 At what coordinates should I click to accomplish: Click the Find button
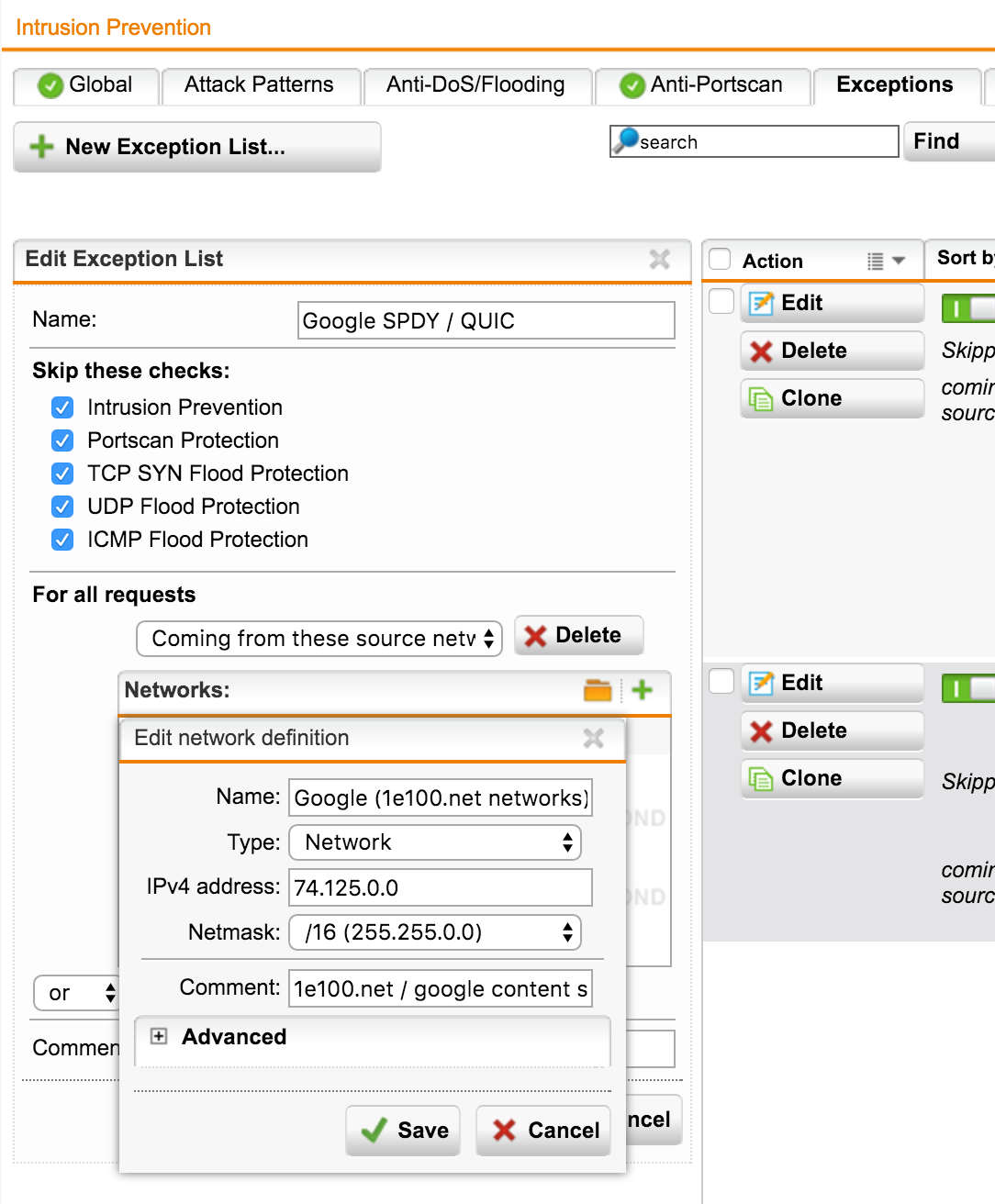[949, 141]
